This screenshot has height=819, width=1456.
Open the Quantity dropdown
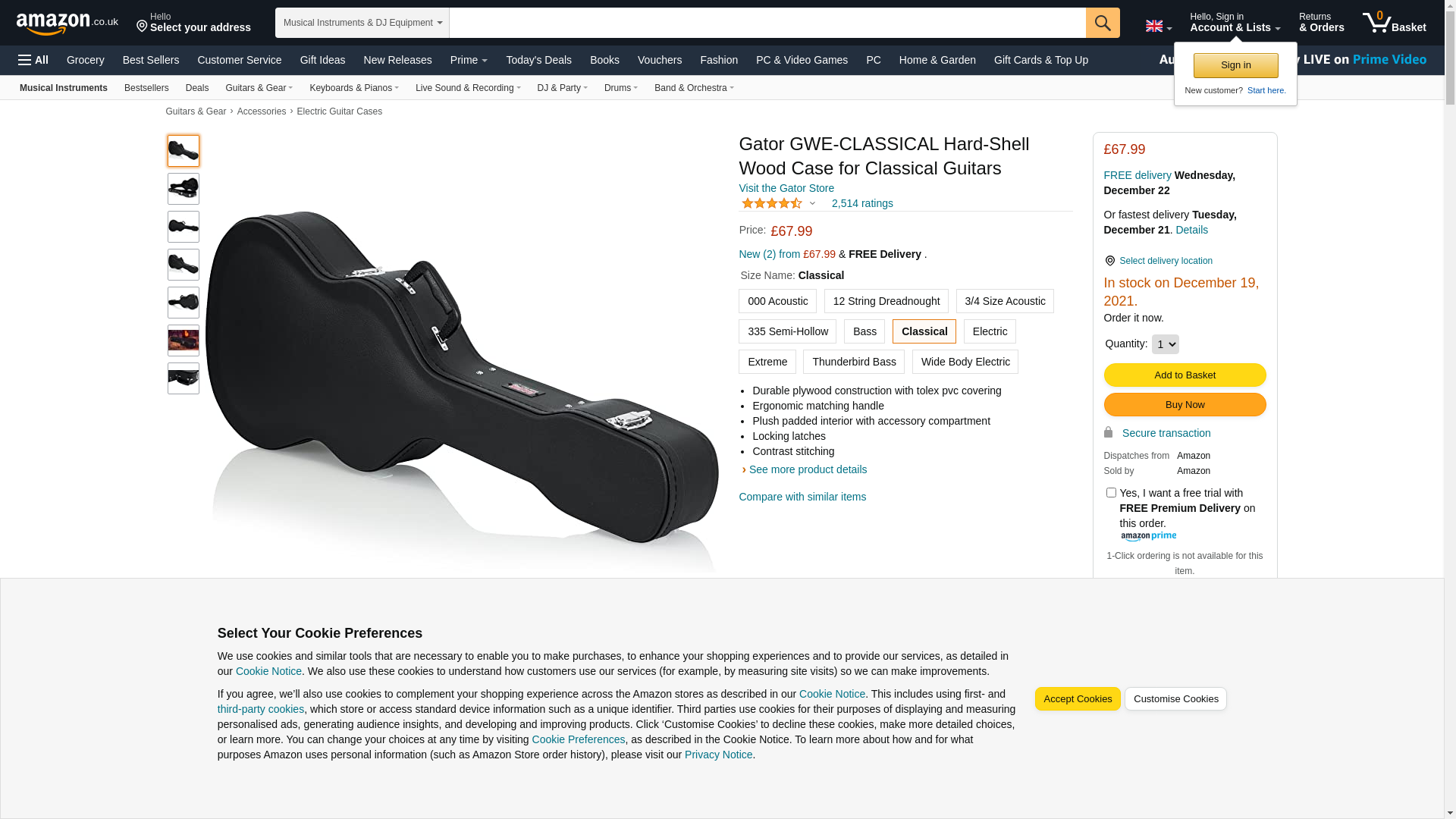pos(1166,344)
